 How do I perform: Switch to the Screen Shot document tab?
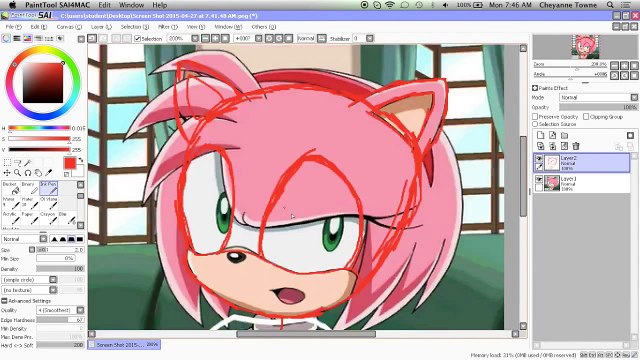pyautogui.click(x=124, y=344)
